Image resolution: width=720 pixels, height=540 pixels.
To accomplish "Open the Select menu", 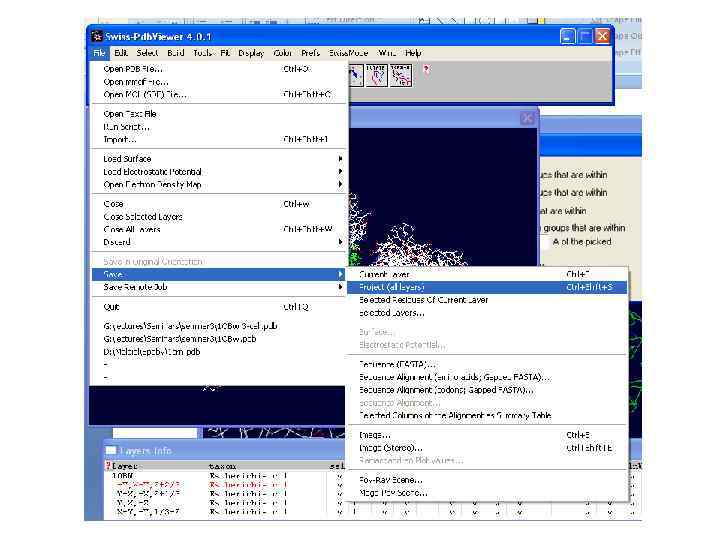I will (147, 53).
